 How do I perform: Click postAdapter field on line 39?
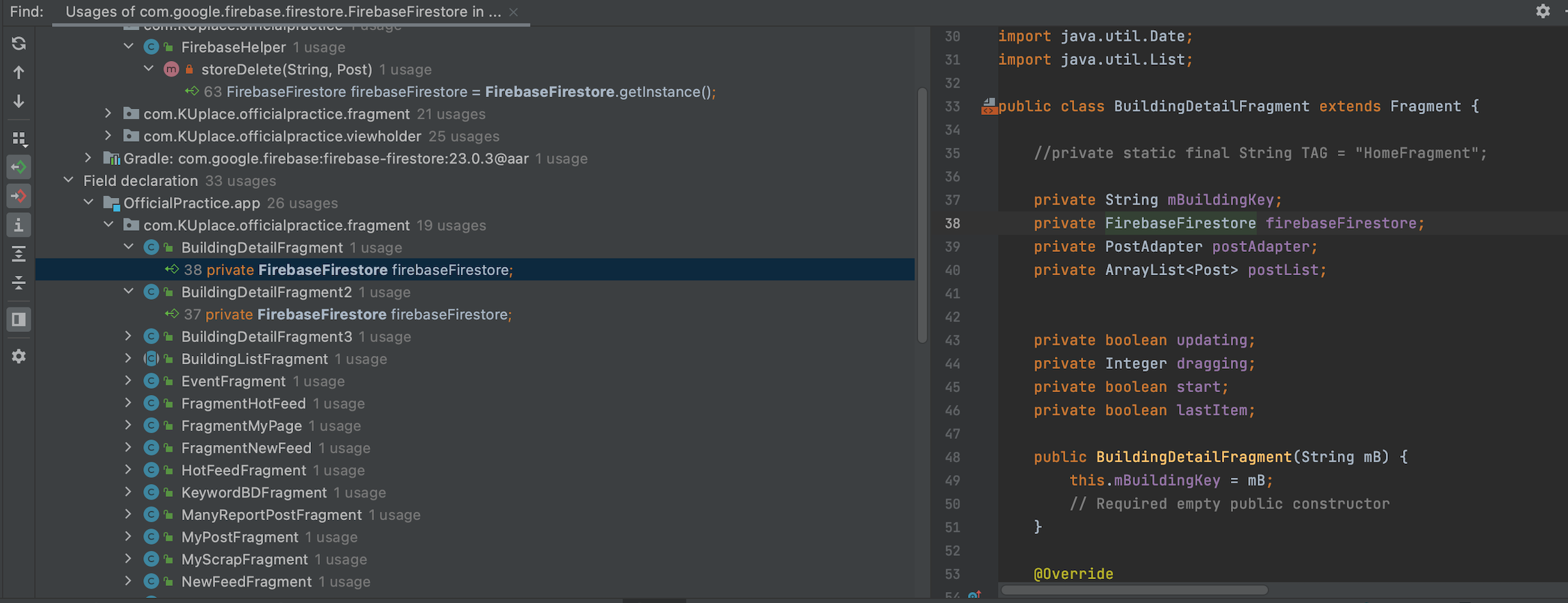click(x=1260, y=246)
